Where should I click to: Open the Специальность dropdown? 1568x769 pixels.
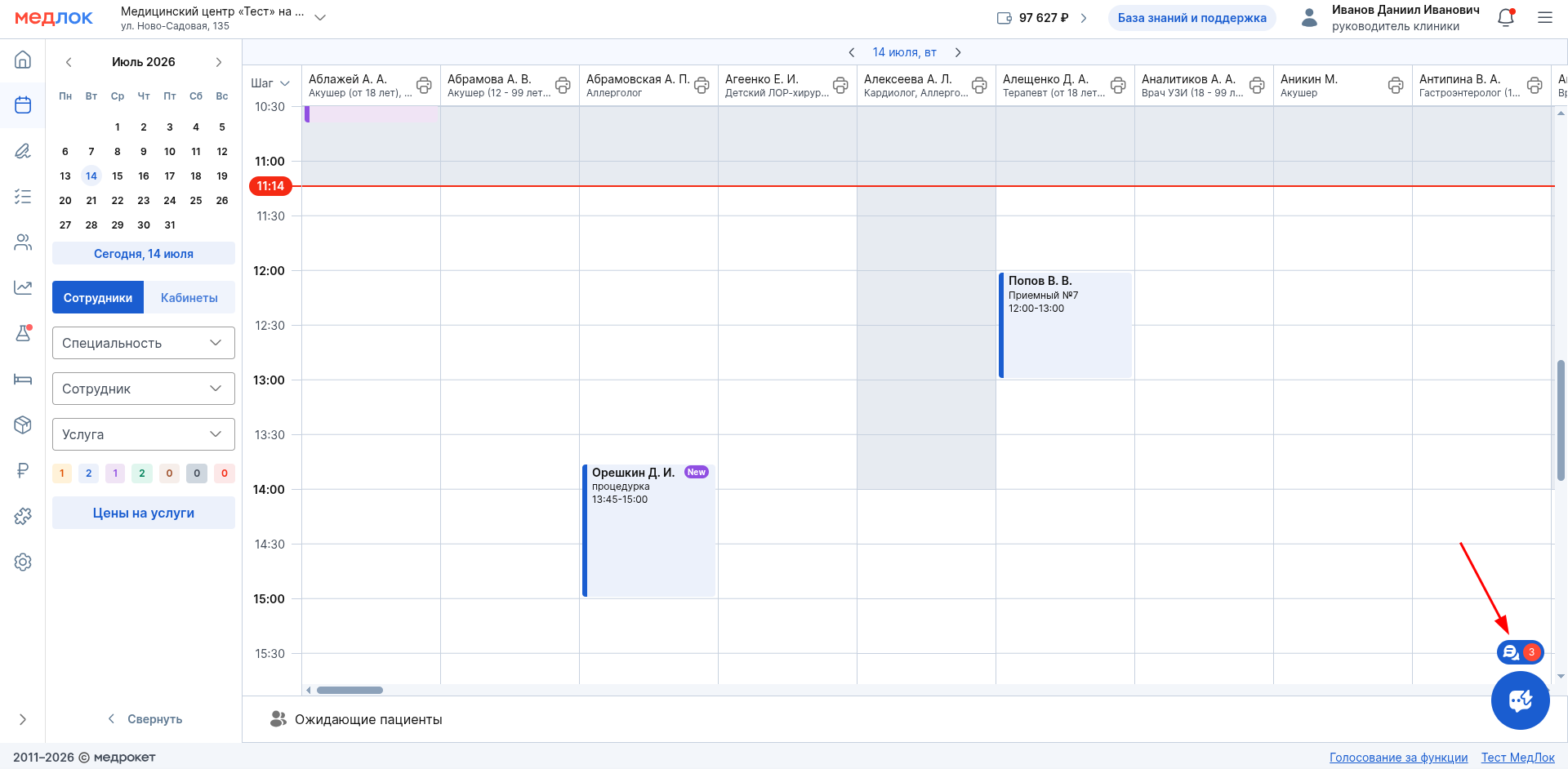tap(144, 343)
